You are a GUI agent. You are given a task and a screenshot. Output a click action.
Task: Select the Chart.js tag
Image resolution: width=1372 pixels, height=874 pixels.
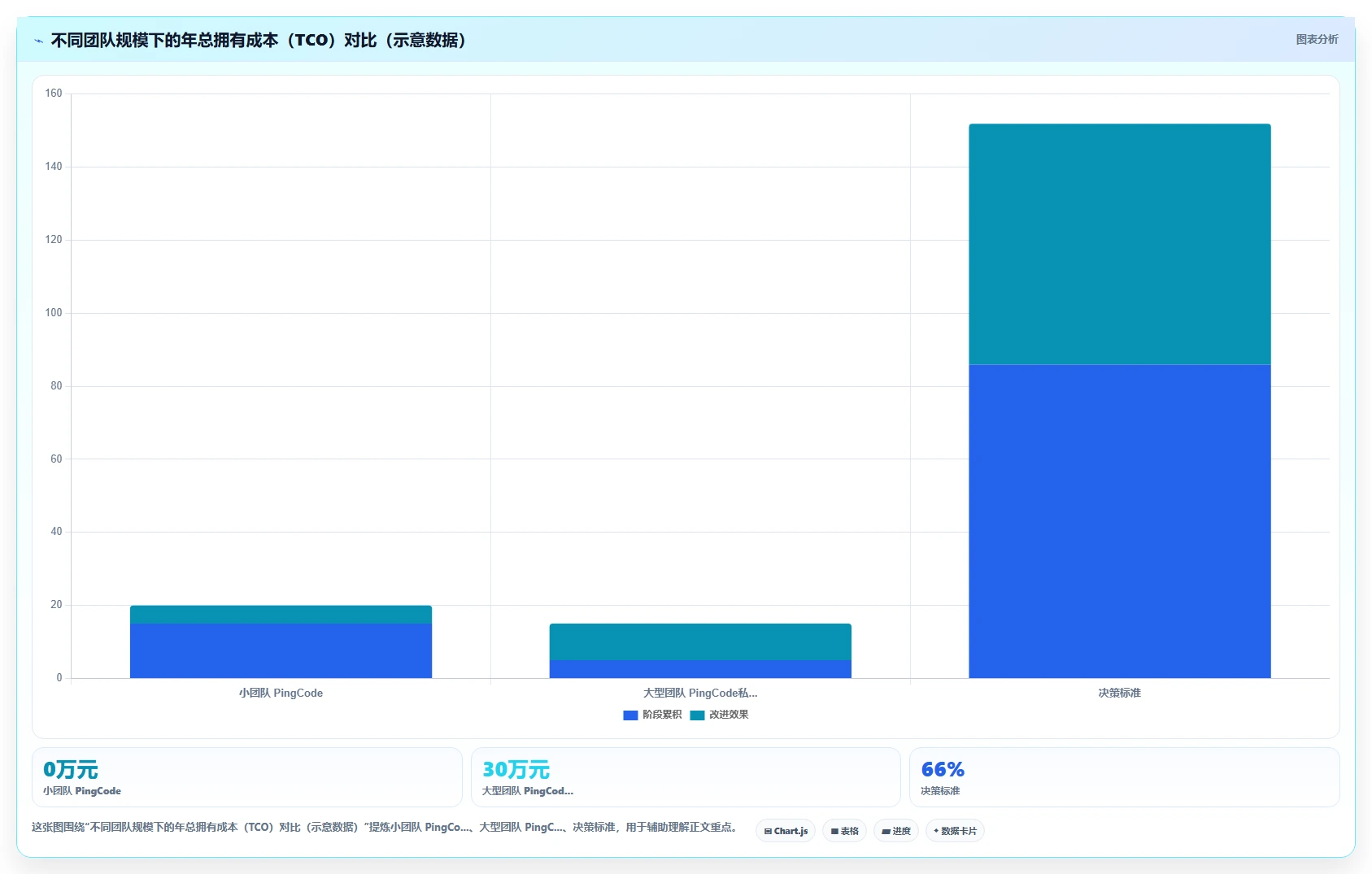pos(786,831)
